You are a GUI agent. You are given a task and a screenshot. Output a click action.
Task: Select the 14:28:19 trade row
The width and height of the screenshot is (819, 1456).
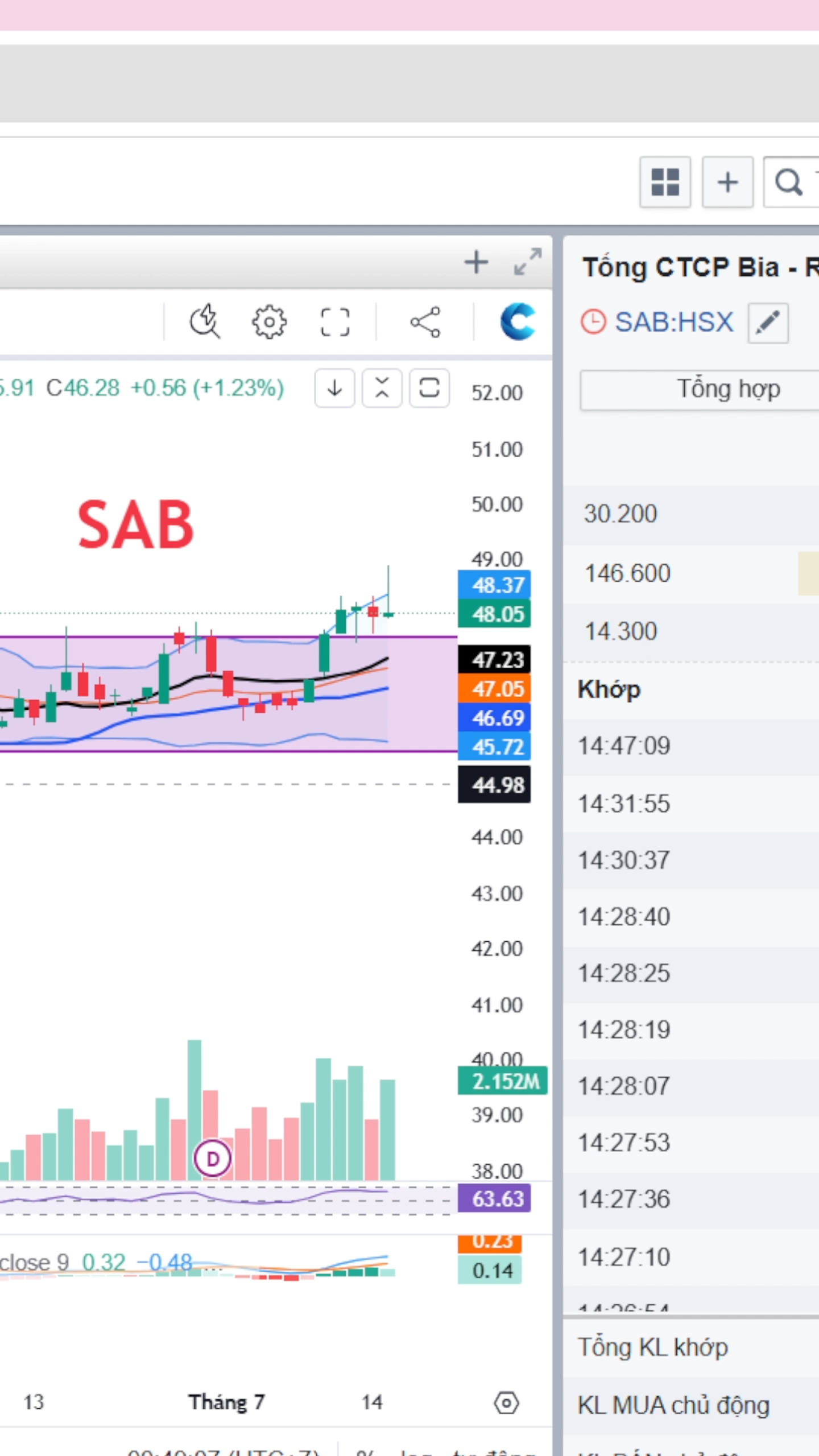[x=691, y=1031]
